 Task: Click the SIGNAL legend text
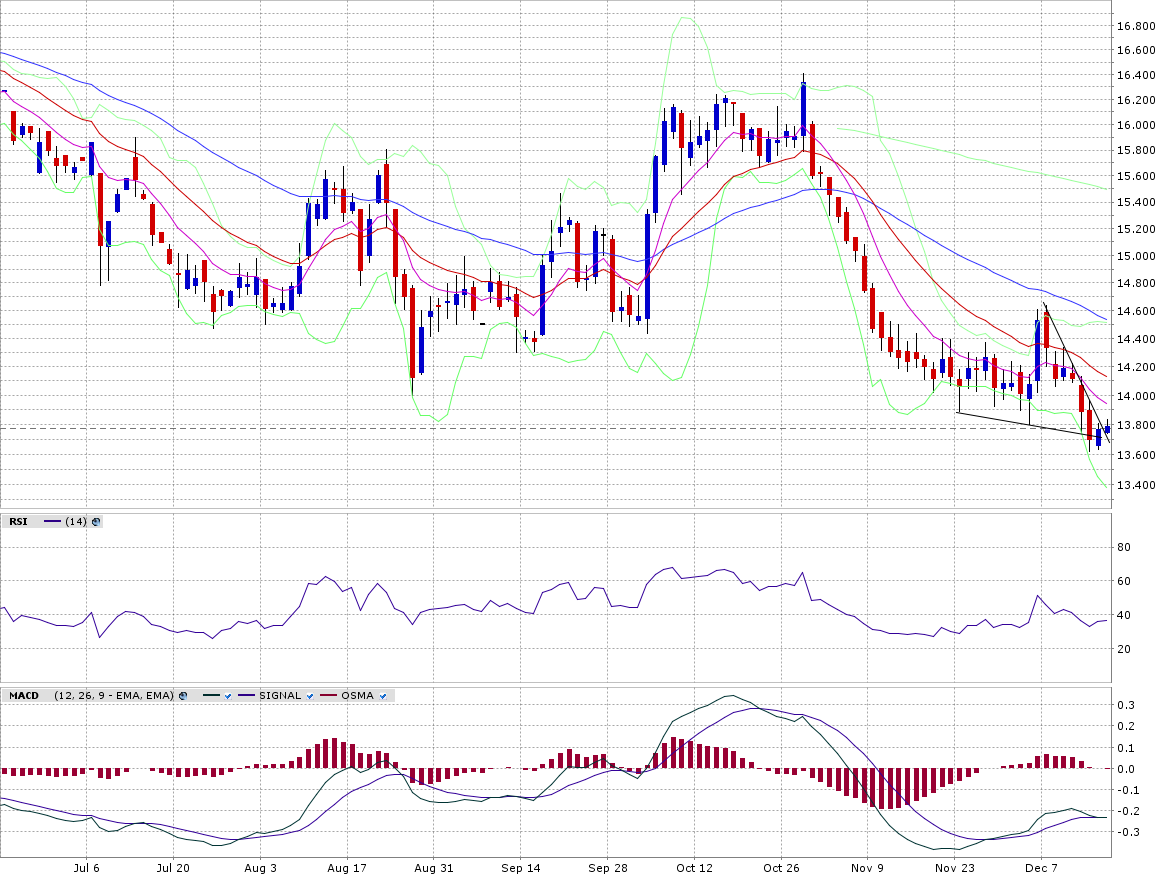pos(280,695)
